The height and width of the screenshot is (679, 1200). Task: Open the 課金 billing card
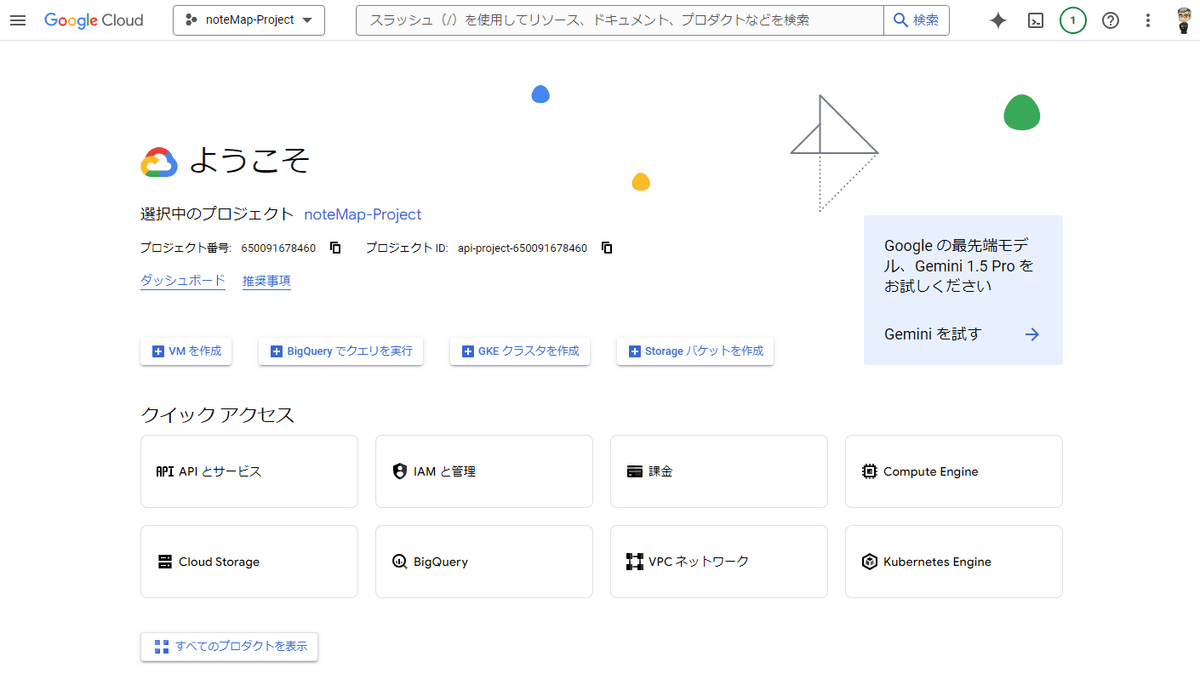(x=719, y=471)
